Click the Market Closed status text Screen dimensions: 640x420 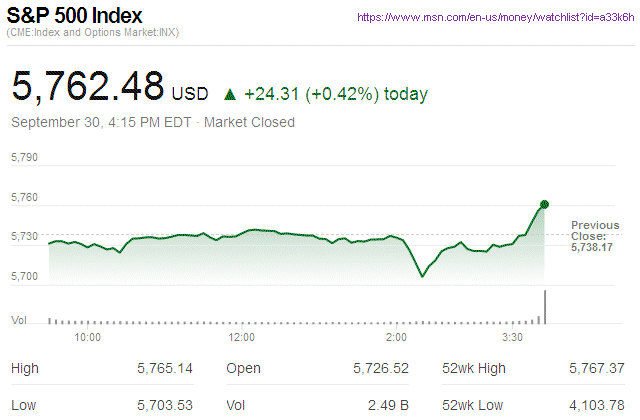249,122
